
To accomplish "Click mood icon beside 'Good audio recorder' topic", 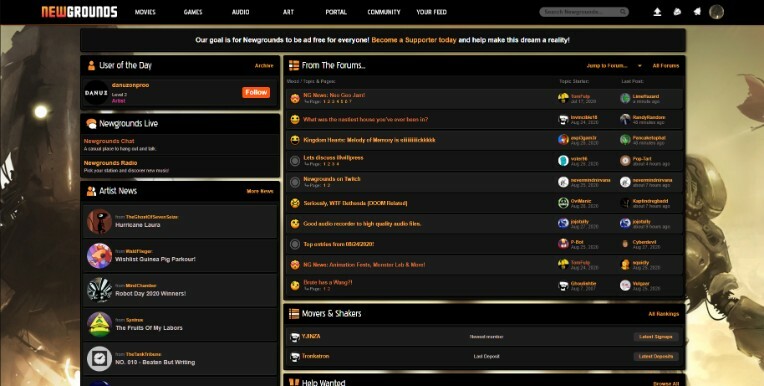I will point(295,224).
